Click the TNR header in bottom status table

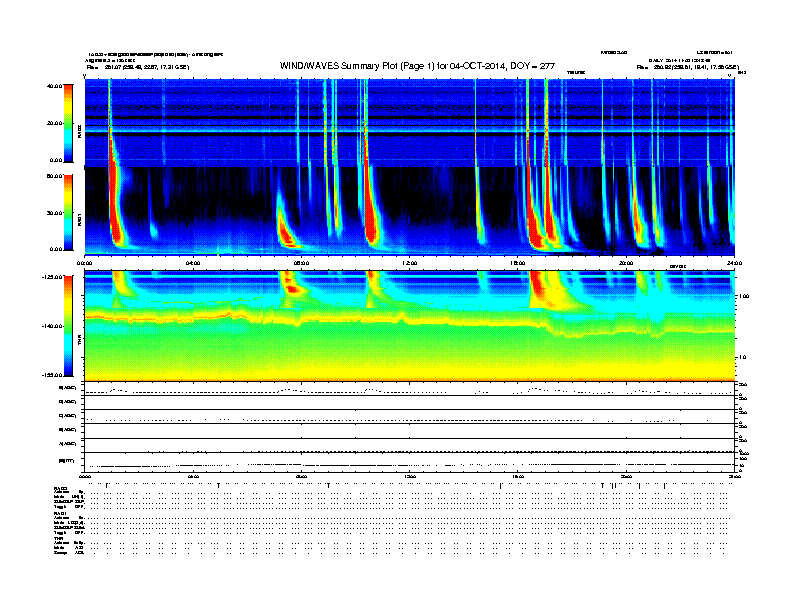pyautogui.click(x=58, y=538)
